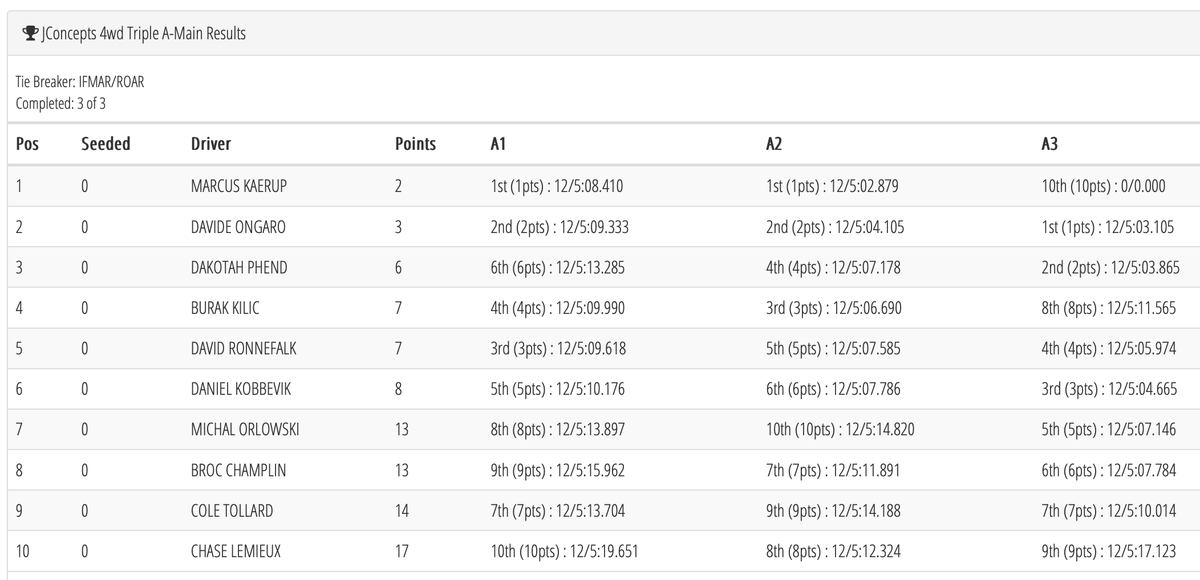Select MICHAL ORLOWSKI's entry
This screenshot has width=1200, height=580.
[x=245, y=430]
